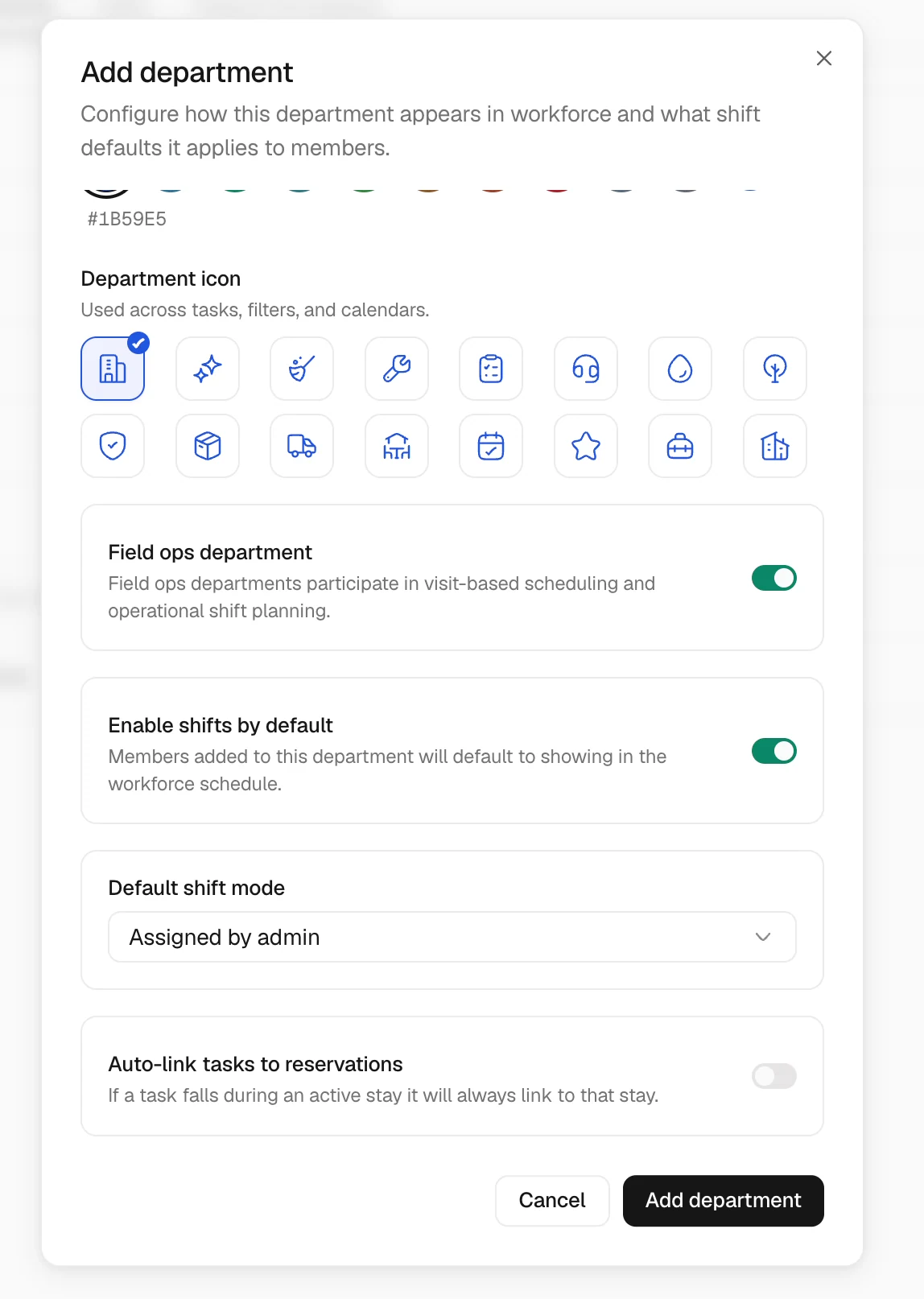Select the city buildings icon

pos(775,446)
